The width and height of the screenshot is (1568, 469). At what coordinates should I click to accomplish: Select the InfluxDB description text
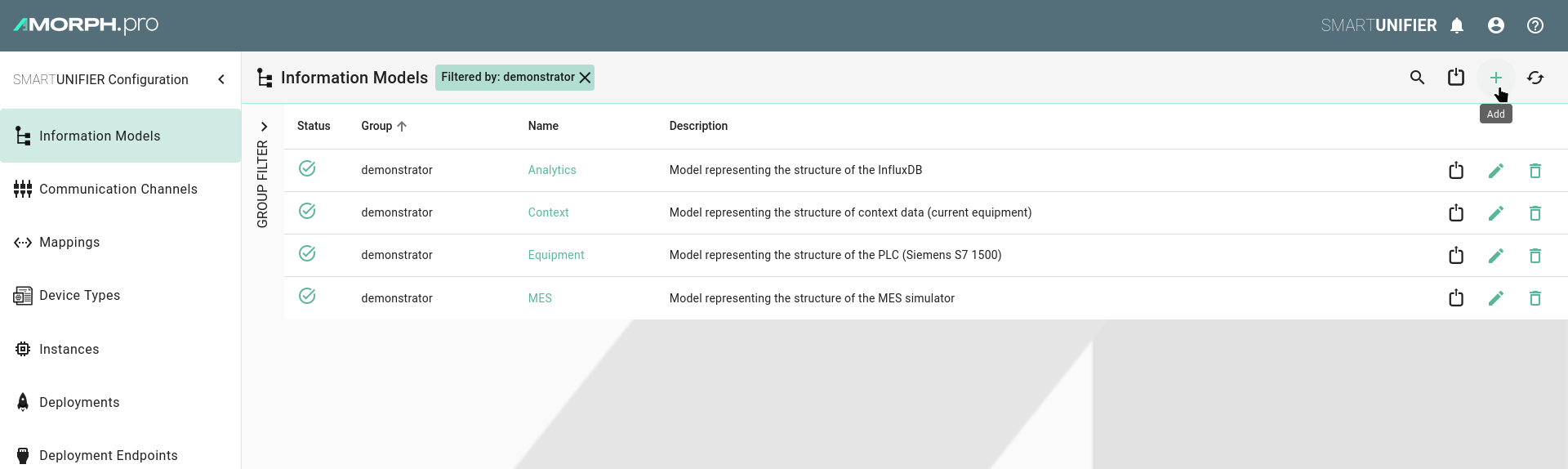point(795,170)
